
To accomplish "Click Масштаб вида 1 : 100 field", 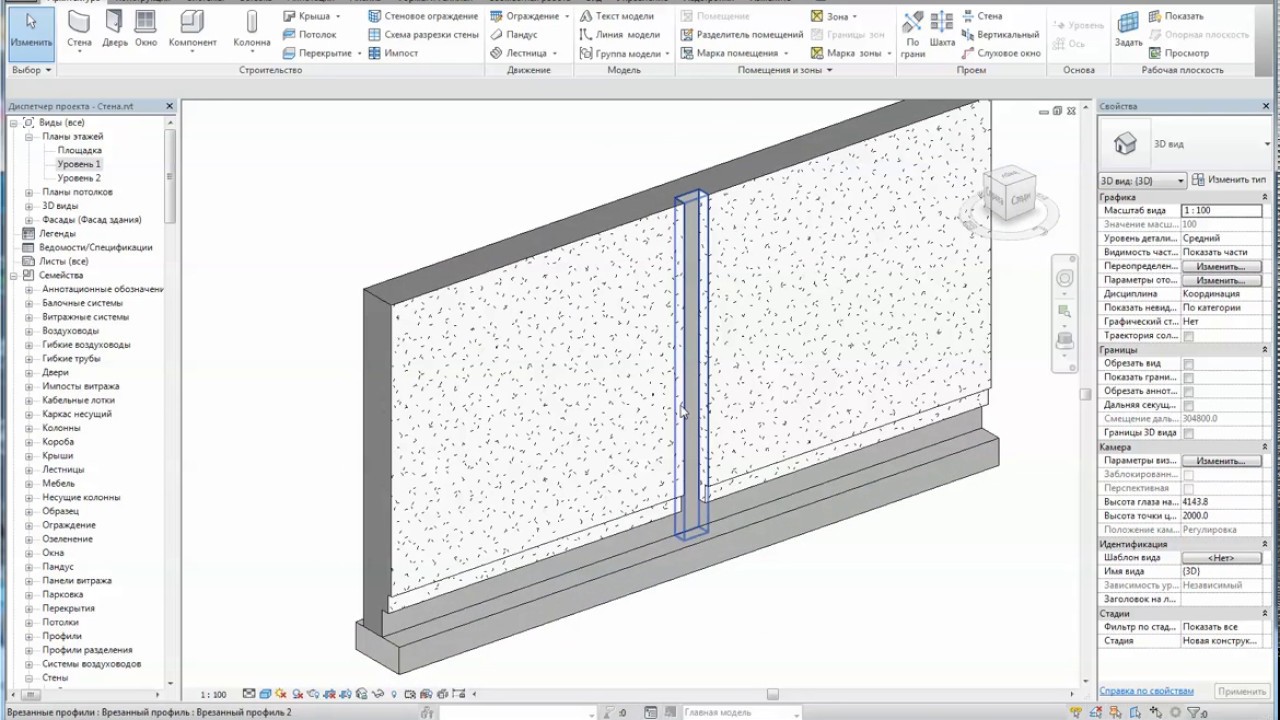I will [1221, 211].
